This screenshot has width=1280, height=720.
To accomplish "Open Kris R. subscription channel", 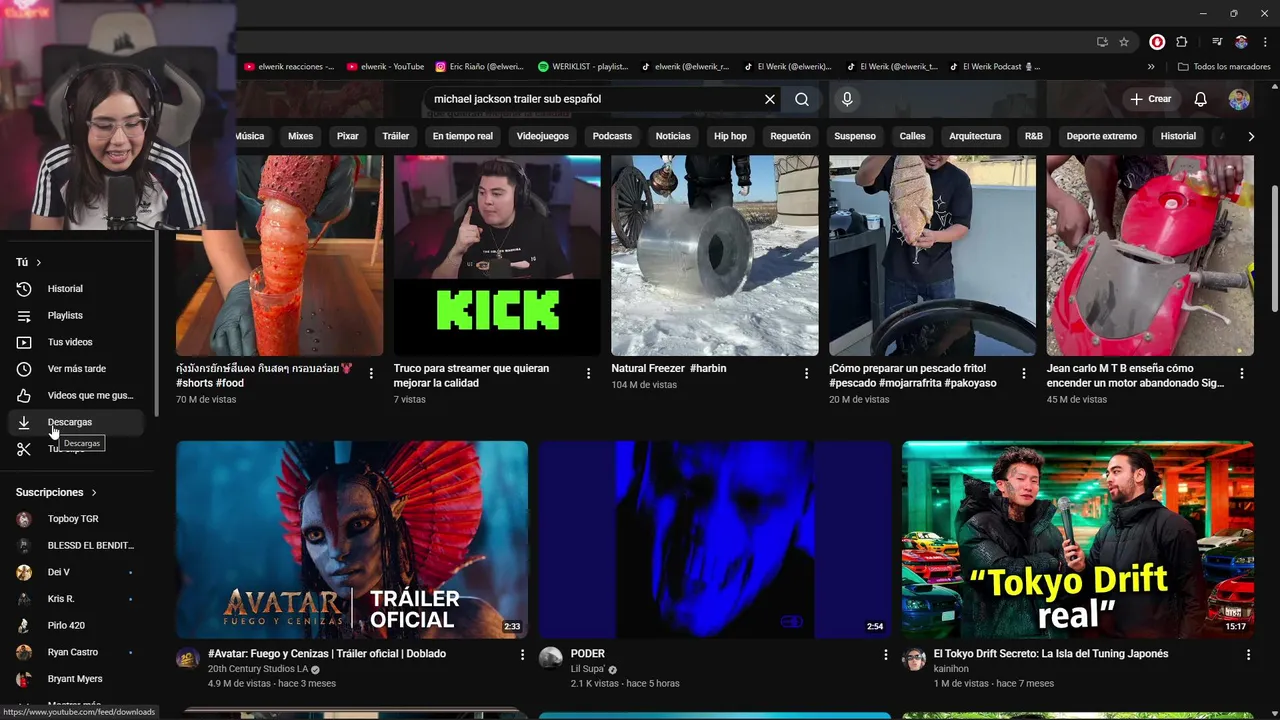I will point(78,599).
